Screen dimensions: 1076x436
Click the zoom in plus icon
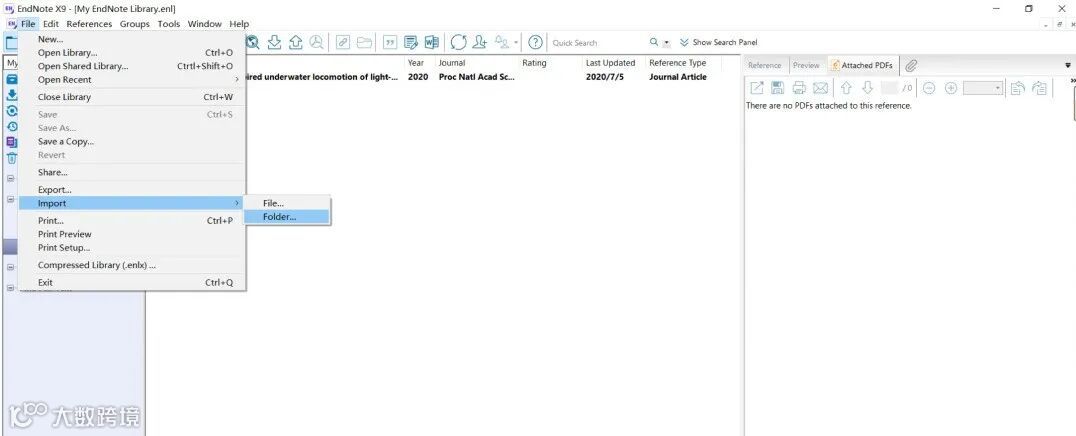951,88
